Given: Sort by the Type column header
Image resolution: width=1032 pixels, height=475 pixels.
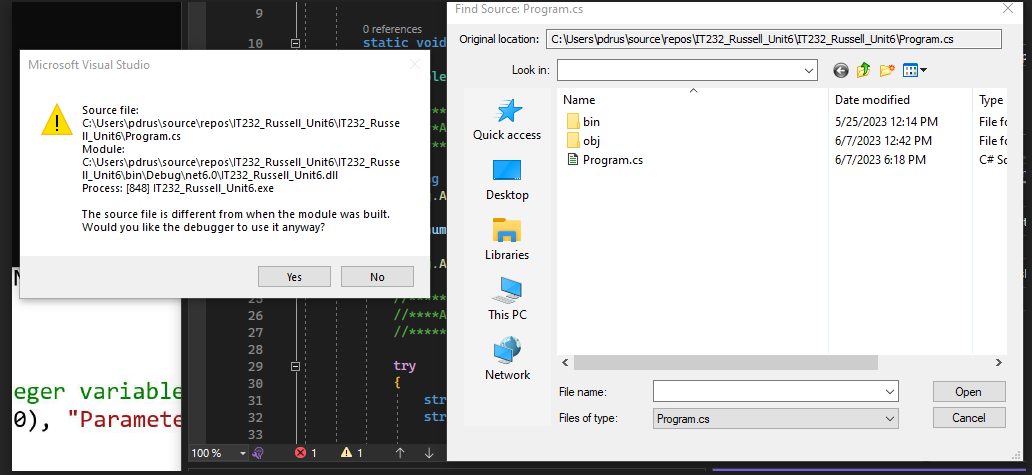Looking at the screenshot, I should coord(990,100).
